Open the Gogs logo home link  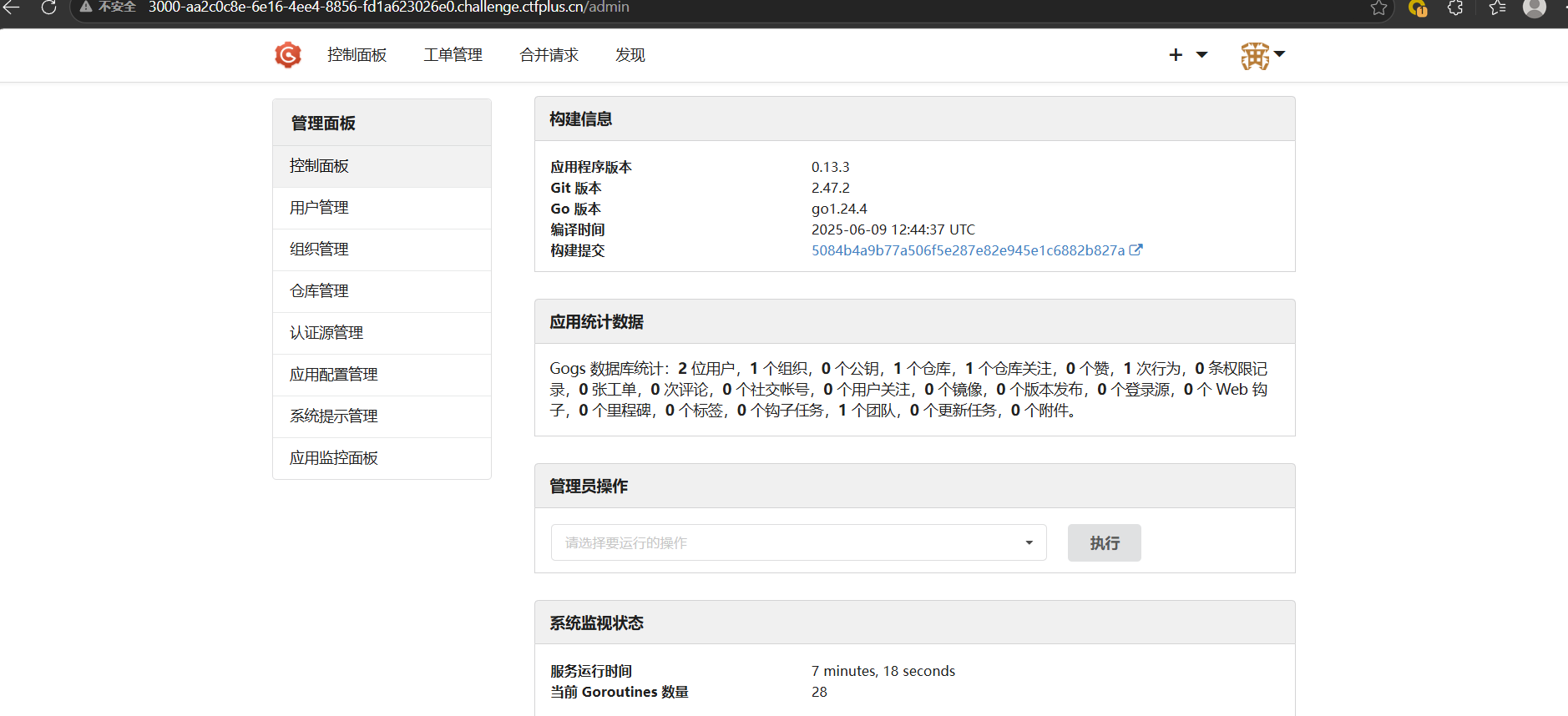pyautogui.click(x=288, y=55)
